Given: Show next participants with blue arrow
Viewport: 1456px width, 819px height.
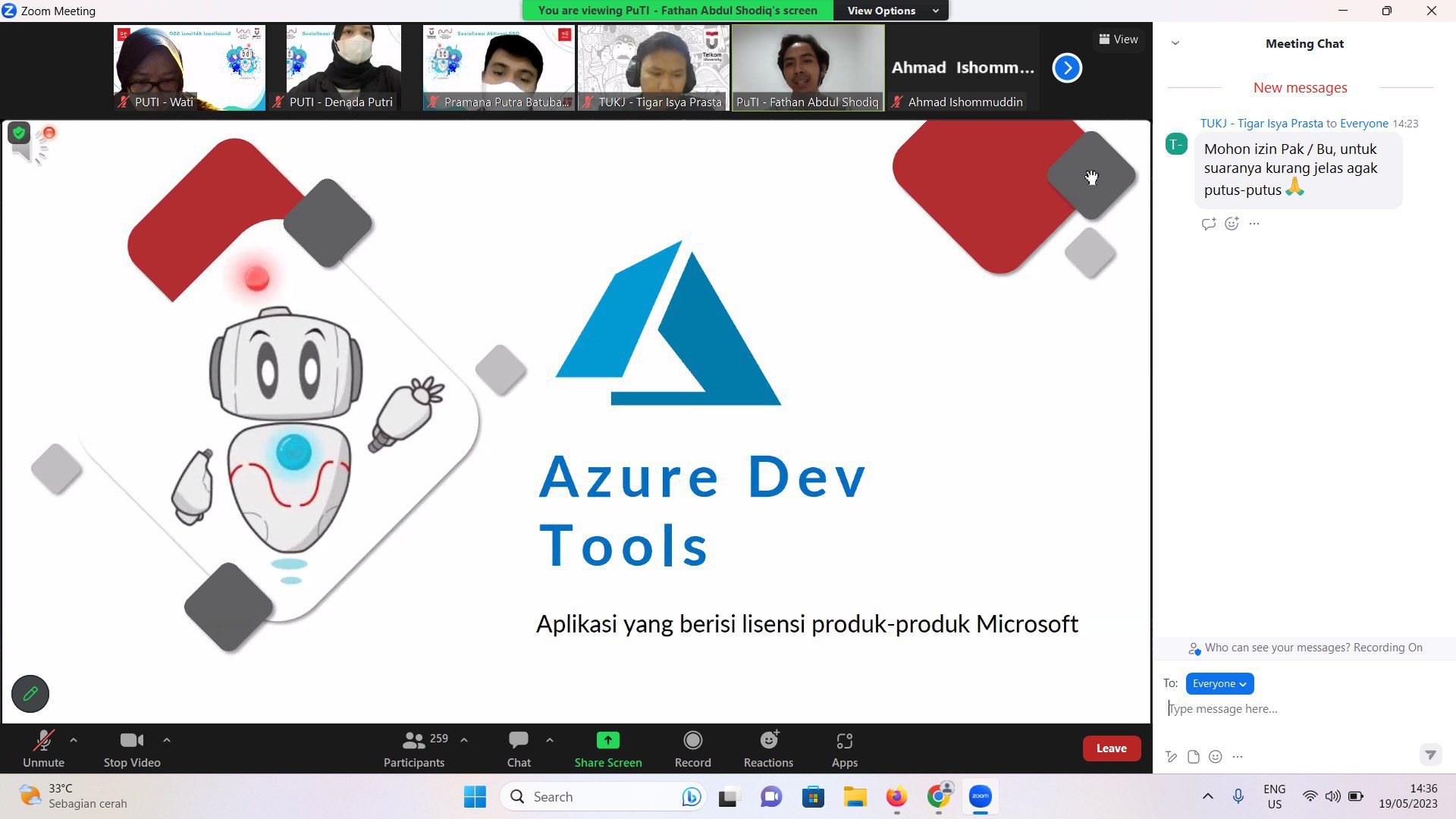Looking at the screenshot, I should (x=1067, y=68).
